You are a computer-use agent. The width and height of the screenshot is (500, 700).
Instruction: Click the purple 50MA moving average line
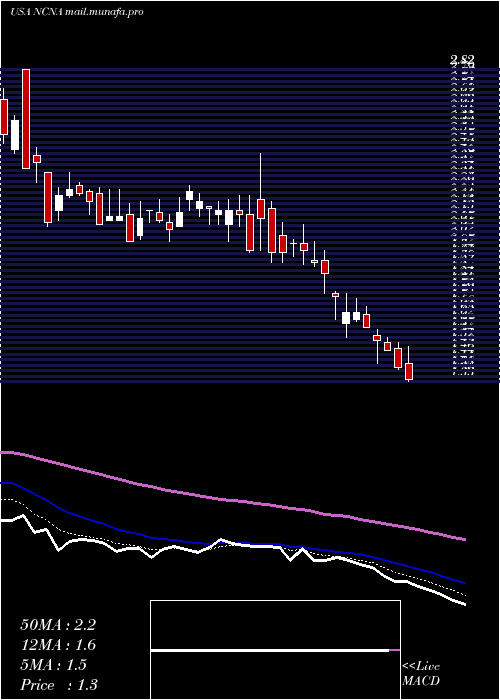pyautogui.click(x=232, y=500)
